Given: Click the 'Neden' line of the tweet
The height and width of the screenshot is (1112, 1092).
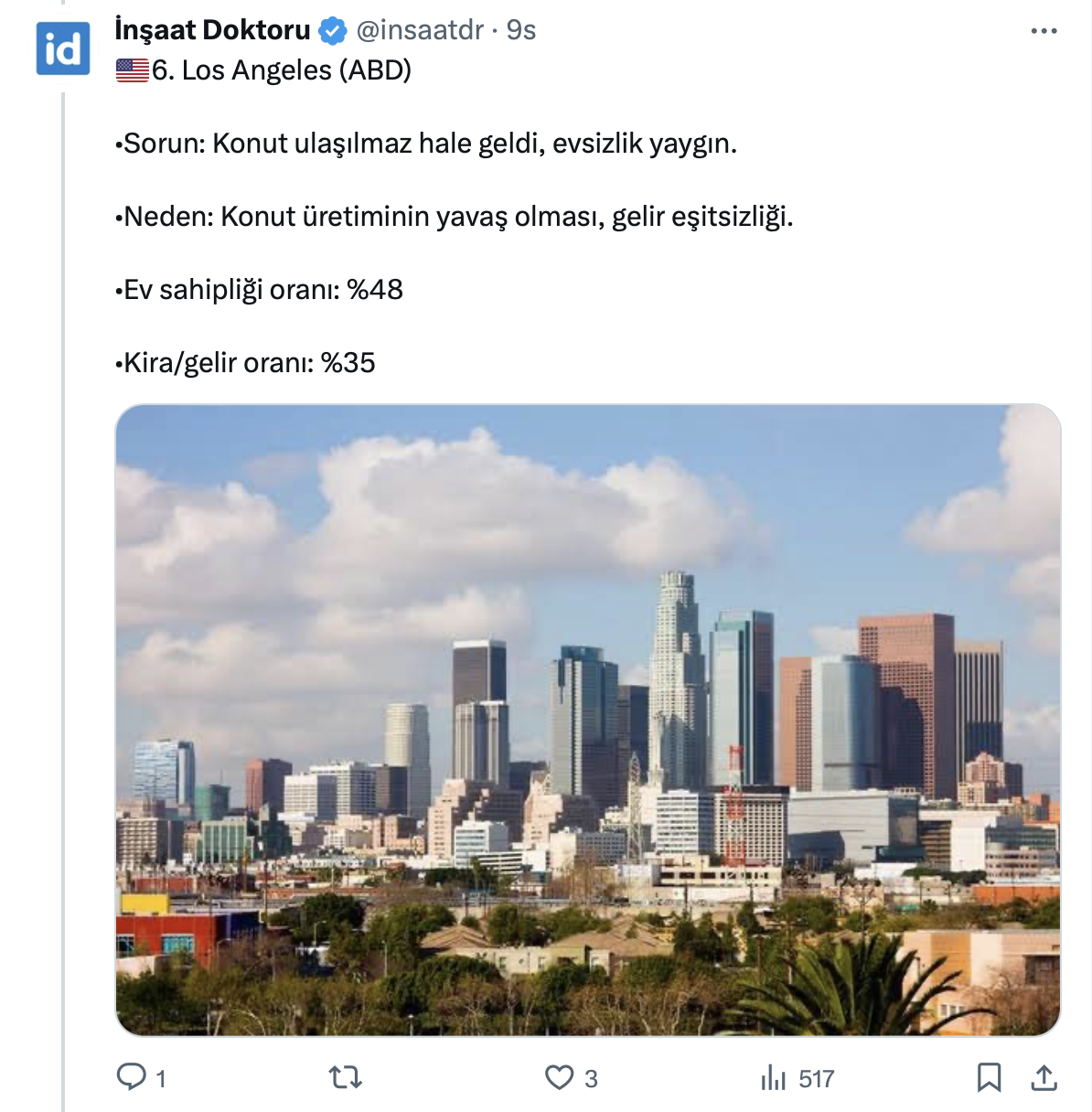Looking at the screenshot, I should pos(455,217).
